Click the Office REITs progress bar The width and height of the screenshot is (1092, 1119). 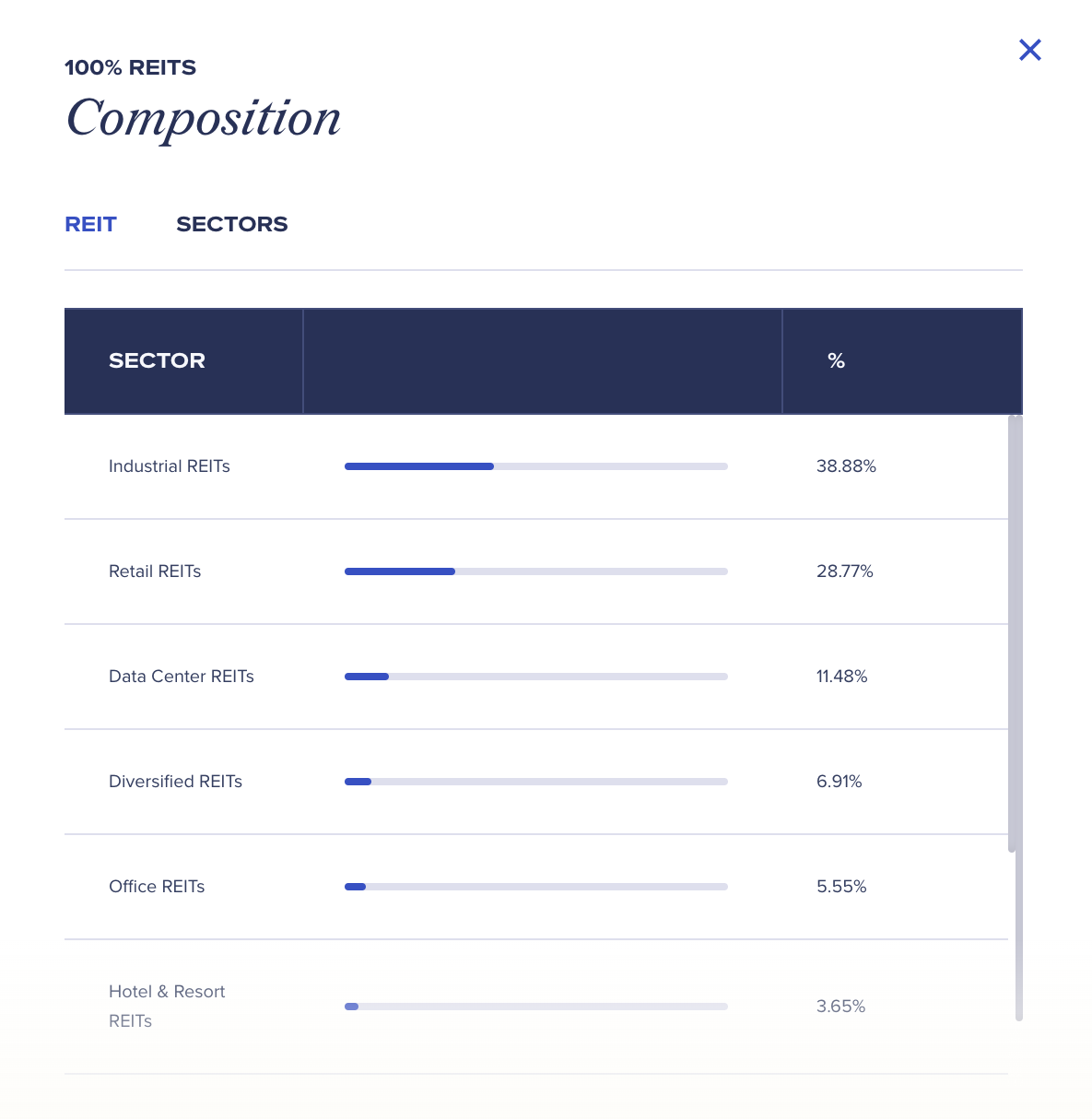(536, 887)
